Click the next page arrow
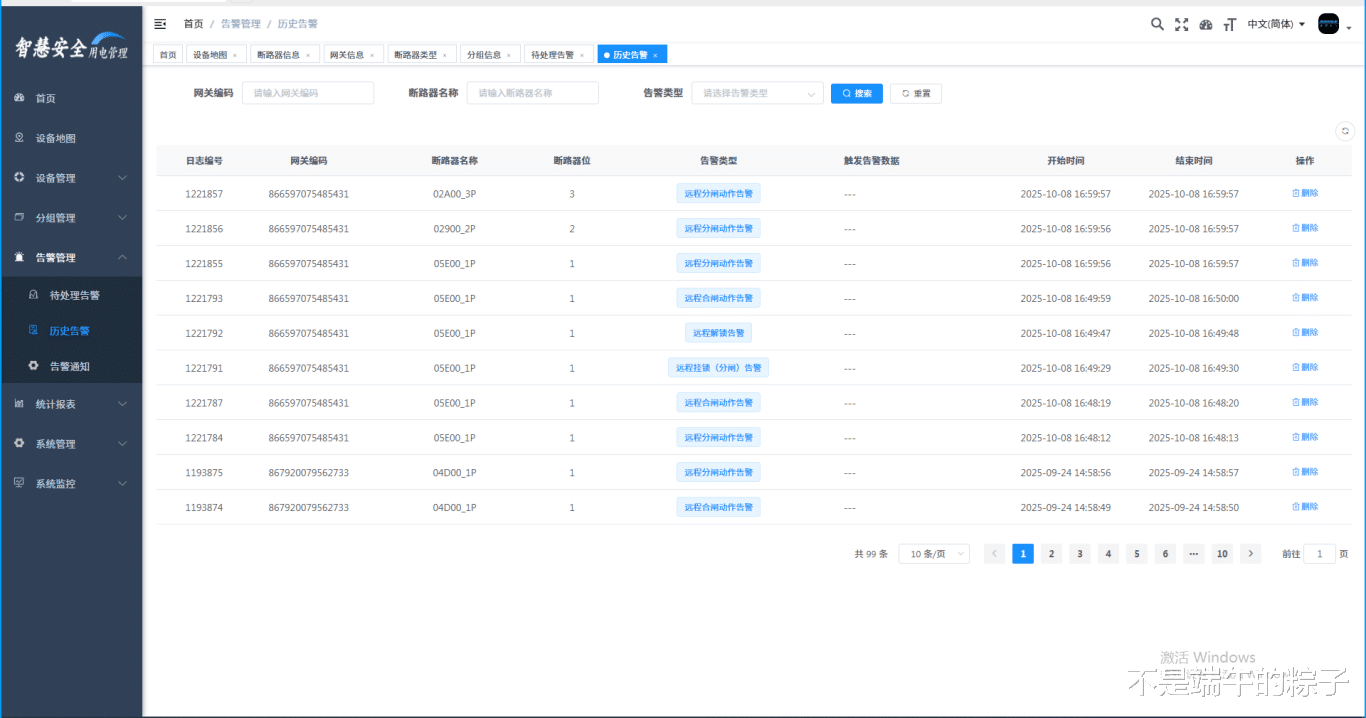Screen dimensions: 1366x718 coord(1251,554)
